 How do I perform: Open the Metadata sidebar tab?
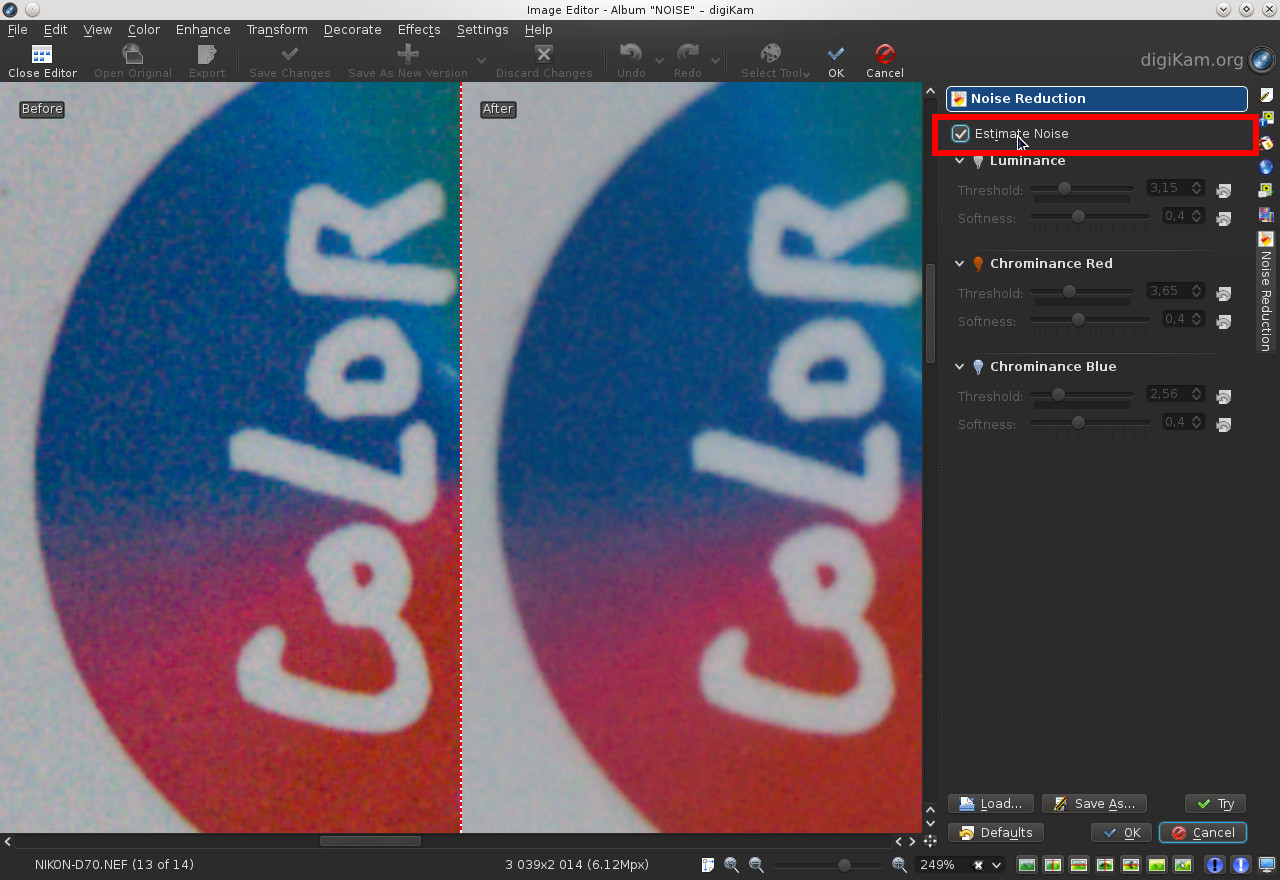coord(1265,119)
